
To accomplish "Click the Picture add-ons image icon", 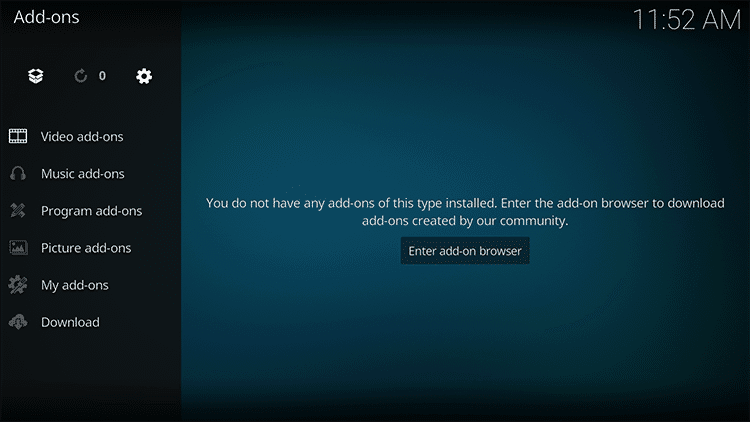I will pyautogui.click(x=18, y=247).
